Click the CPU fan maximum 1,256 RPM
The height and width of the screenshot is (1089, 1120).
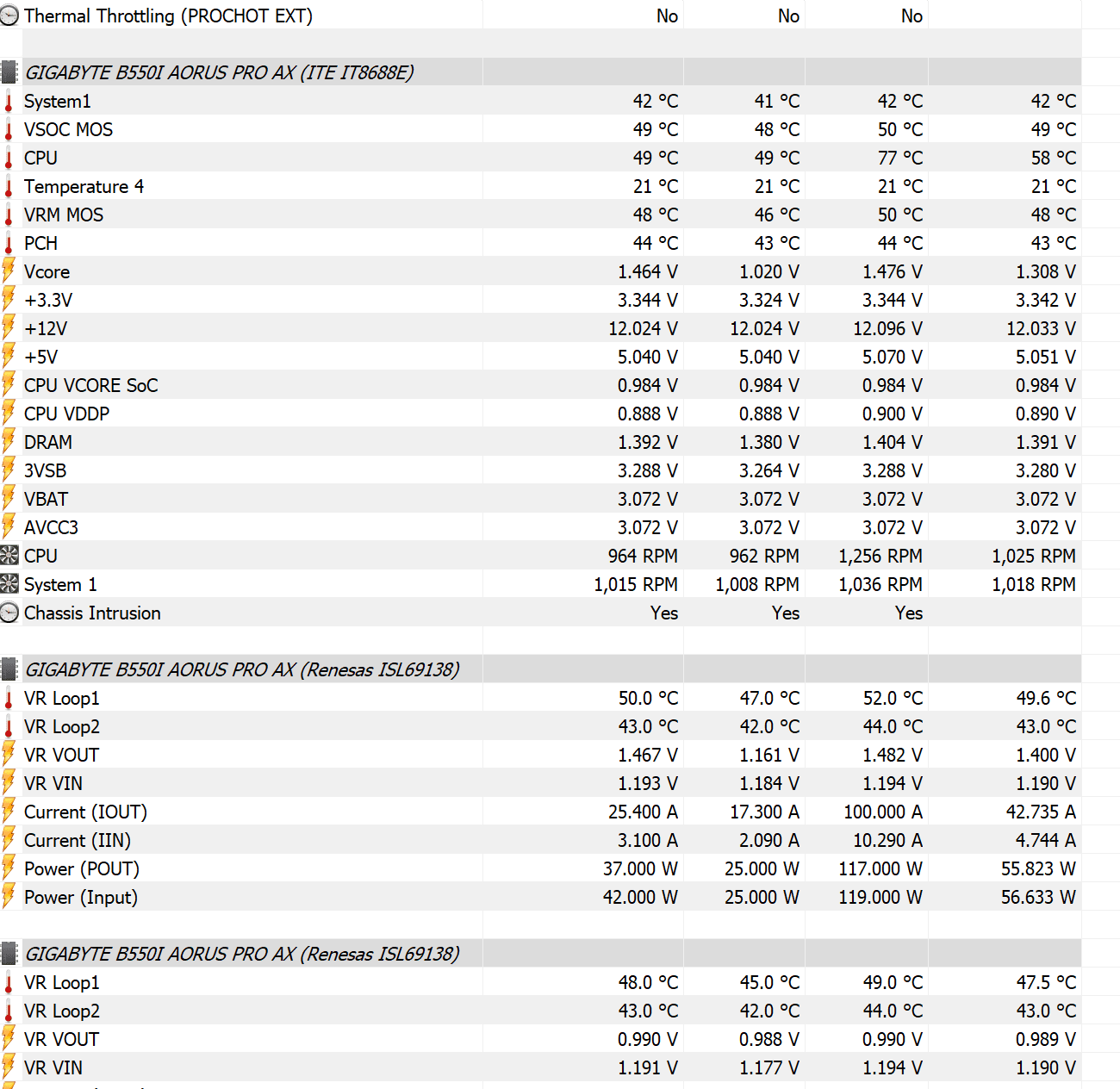click(880, 556)
